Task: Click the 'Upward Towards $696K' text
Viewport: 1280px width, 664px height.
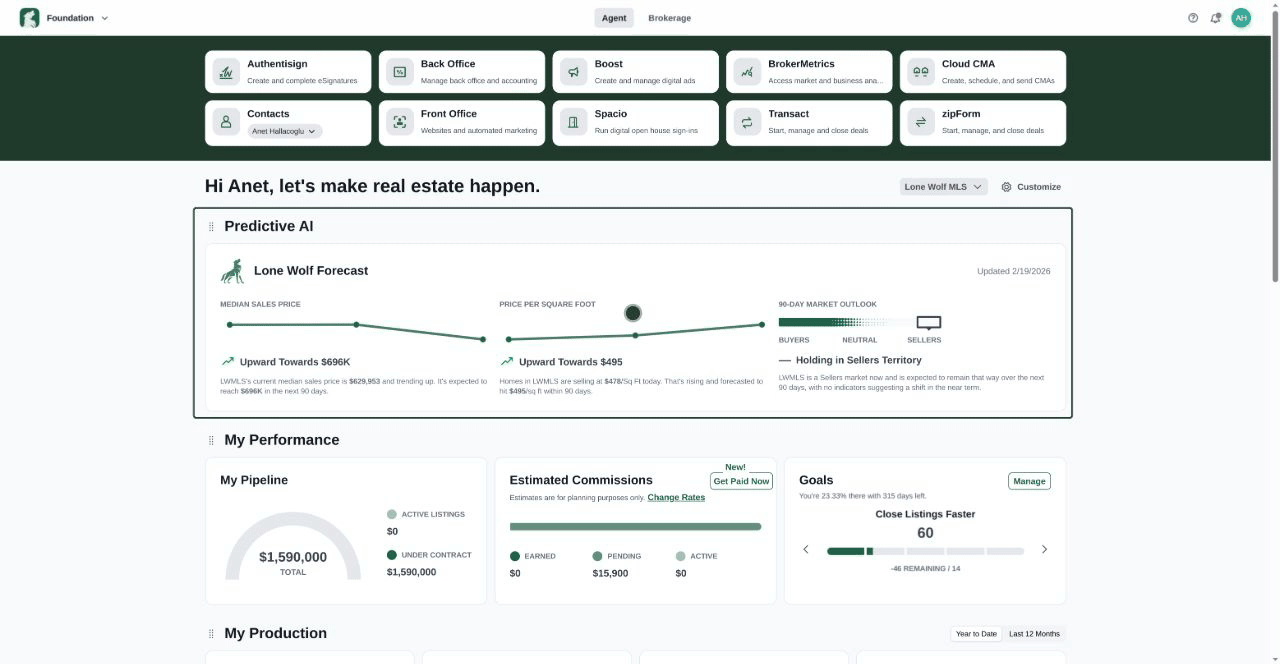Action: point(295,362)
